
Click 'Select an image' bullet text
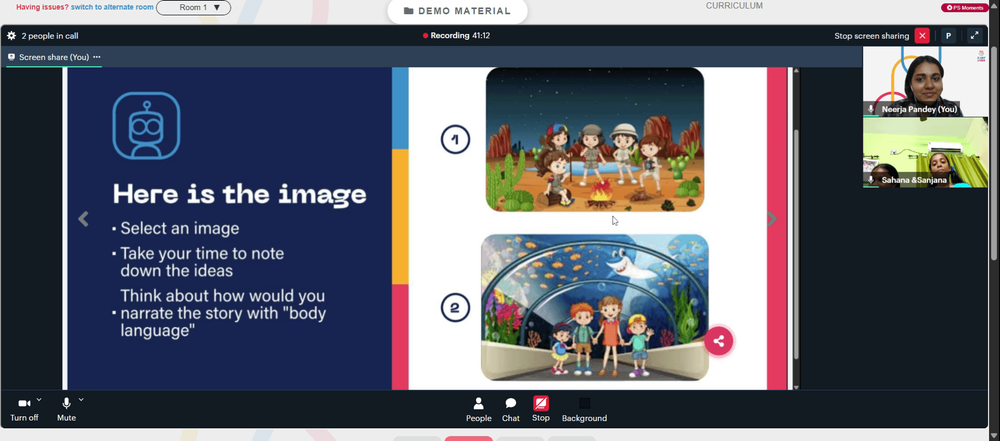(x=180, y=228)
